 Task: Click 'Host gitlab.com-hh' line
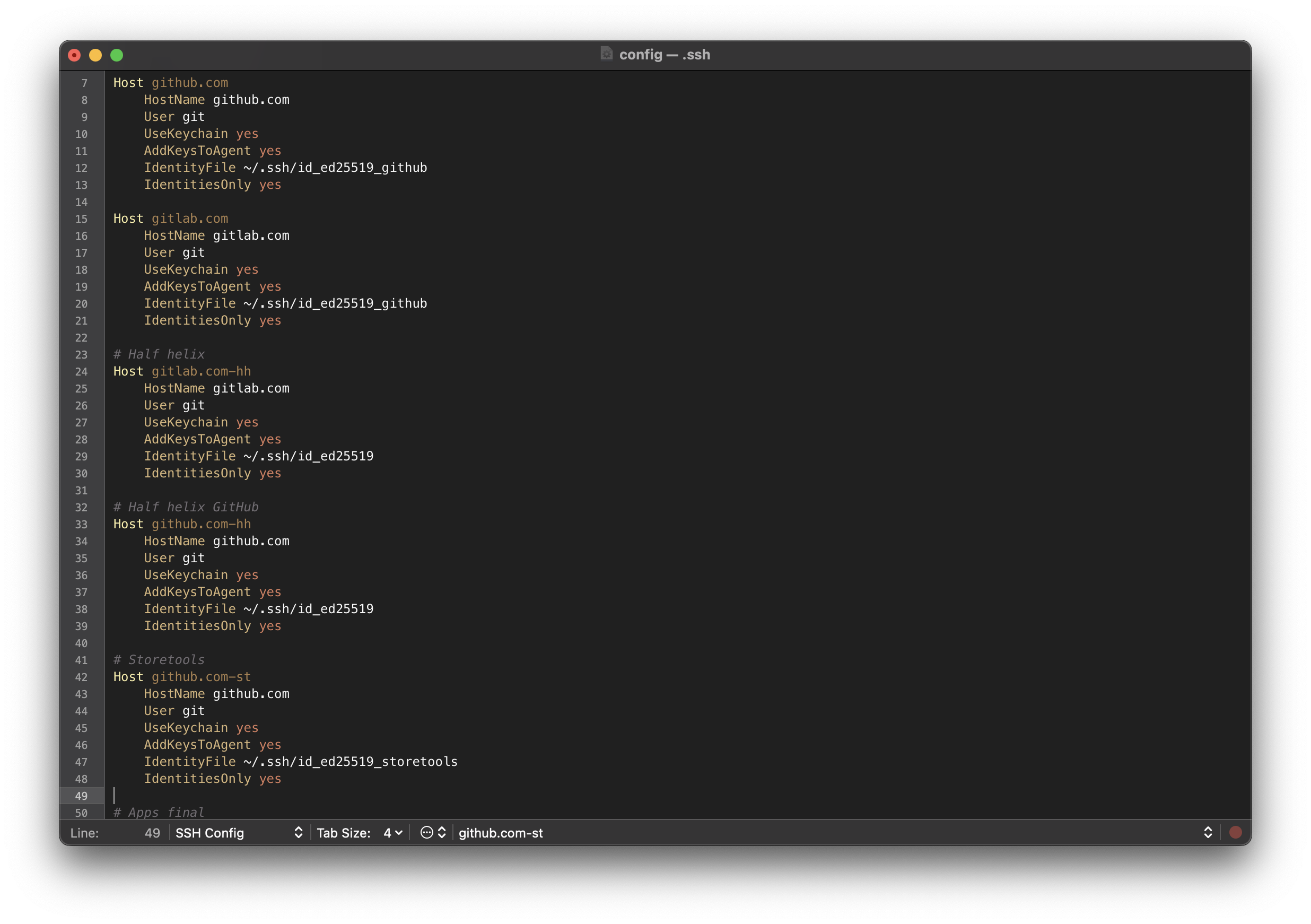181,371
